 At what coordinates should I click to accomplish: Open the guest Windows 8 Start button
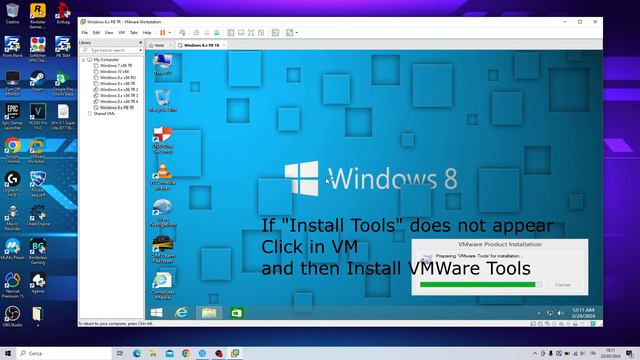156,313
